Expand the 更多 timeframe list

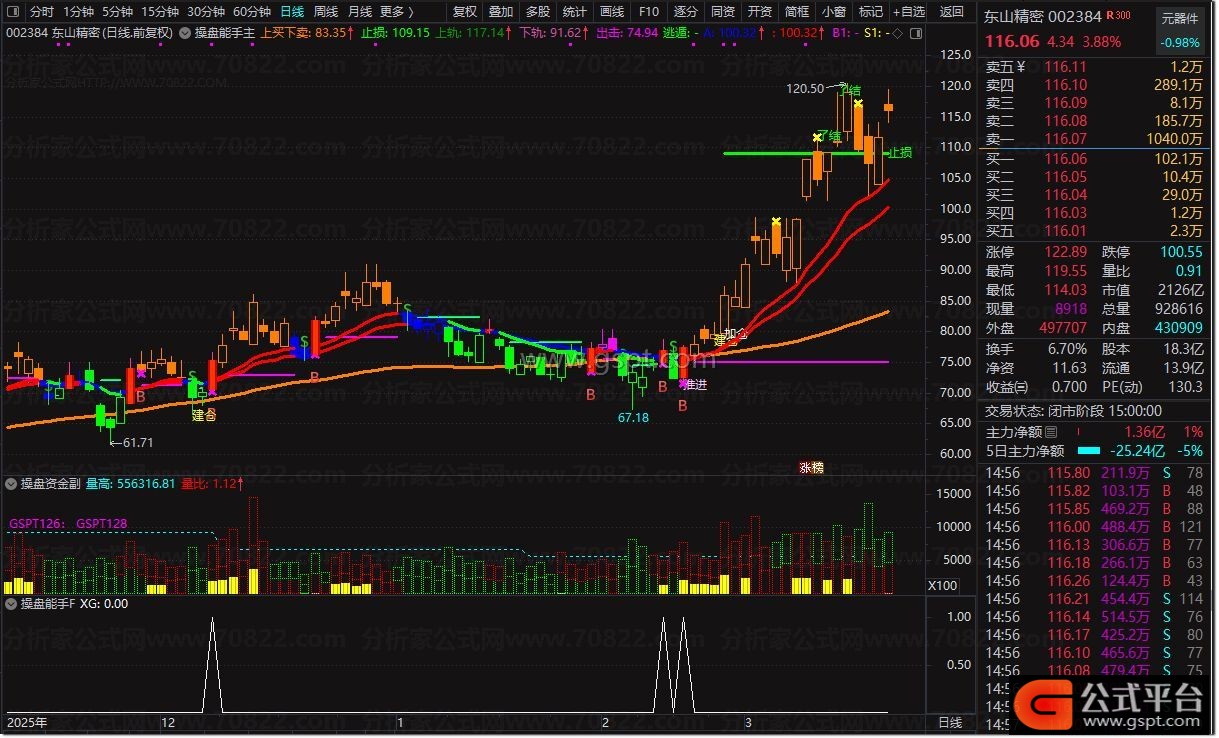397,12
